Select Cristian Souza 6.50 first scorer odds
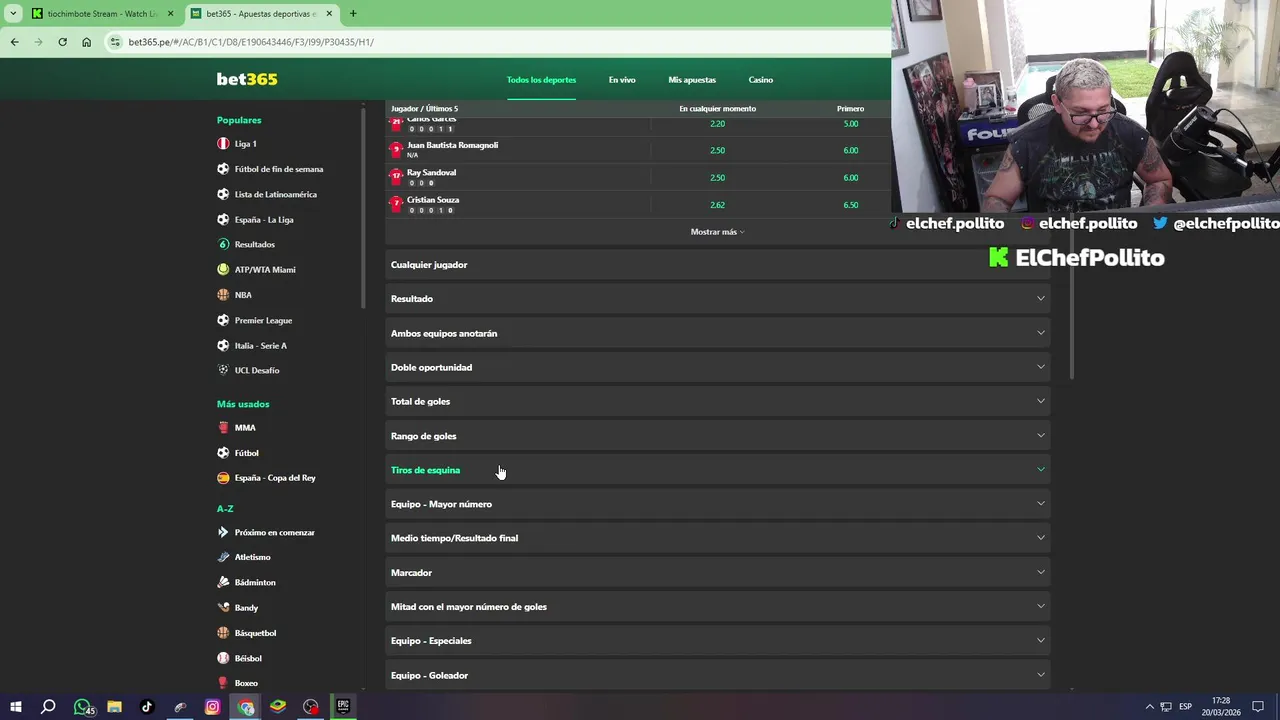Viewport: 1280px width, 720px height. pyautogui.click(x=850, y=205)
